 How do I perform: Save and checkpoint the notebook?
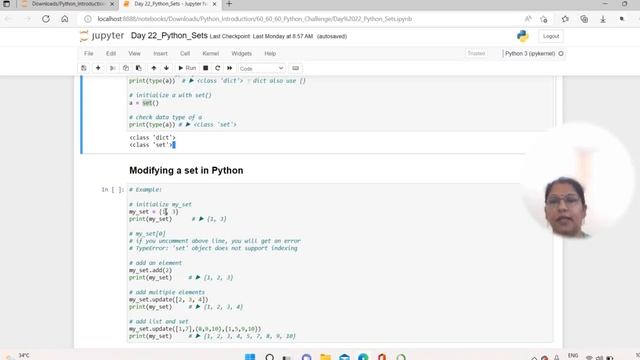pos(84,68)
